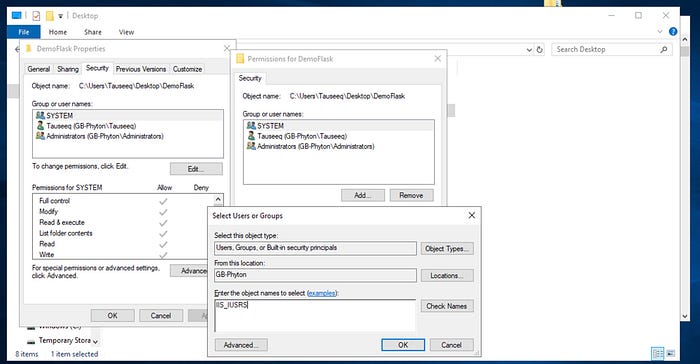This screenshot has height=364, width=700.
Task: Click Edit button to change permissions
Action: tap(196, 169)
